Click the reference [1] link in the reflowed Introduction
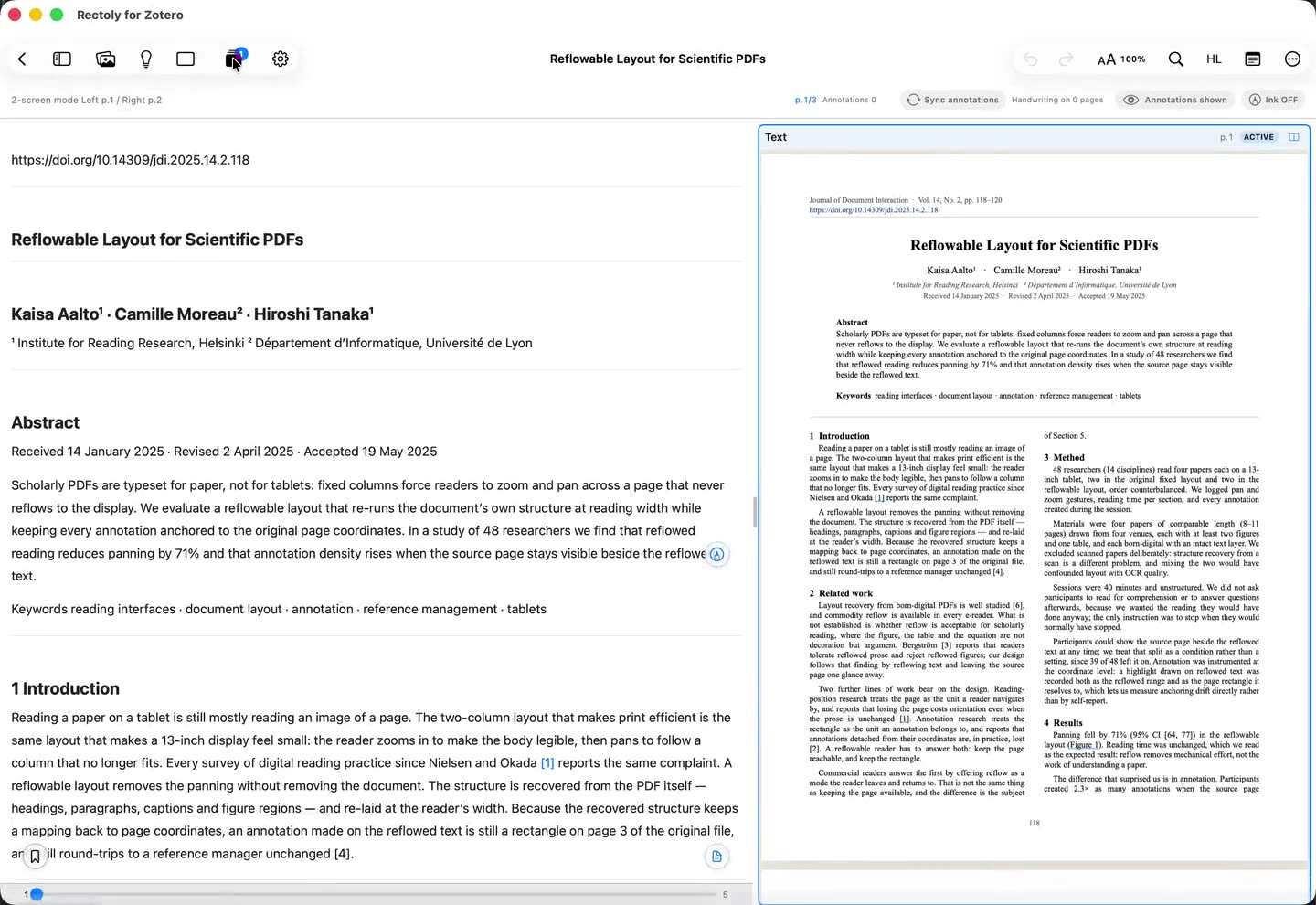This screenshot has width=1316, height=905. pos(547,762)
